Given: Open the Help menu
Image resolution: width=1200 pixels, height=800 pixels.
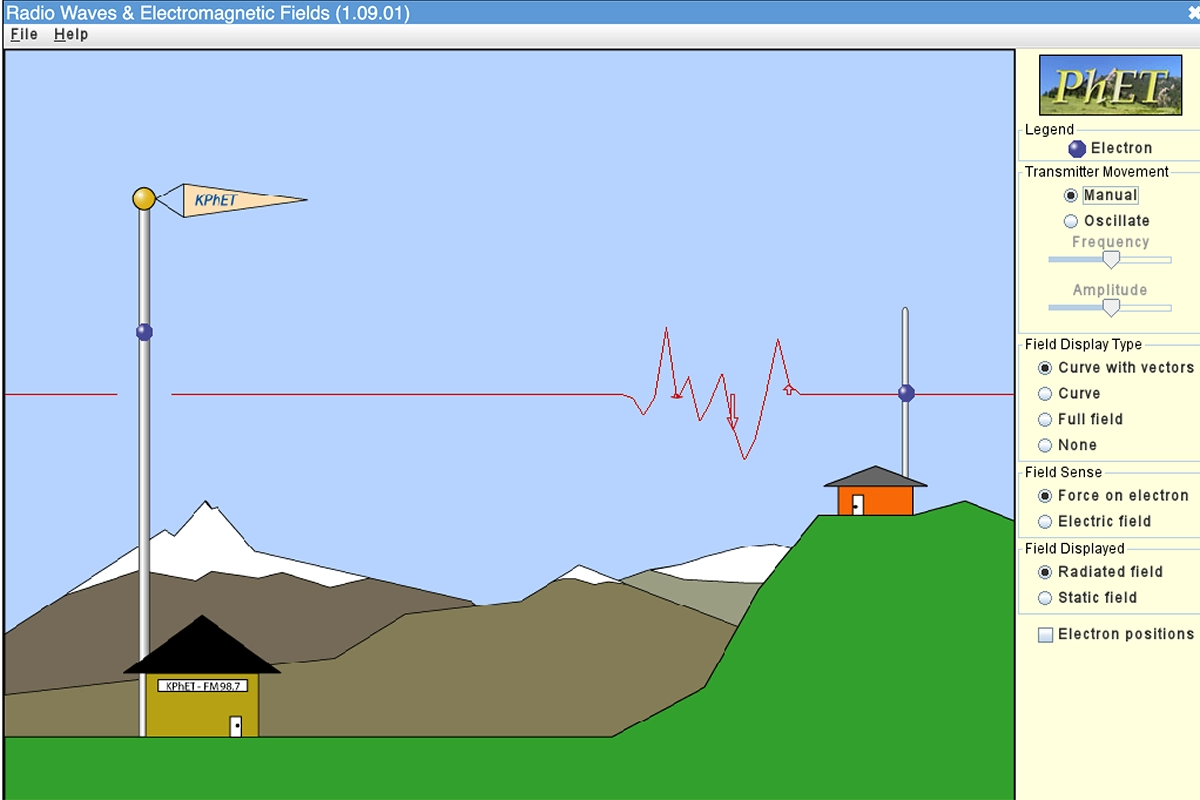Looking at the screenshot, I should pyautogui.click(x=71, y=34).
